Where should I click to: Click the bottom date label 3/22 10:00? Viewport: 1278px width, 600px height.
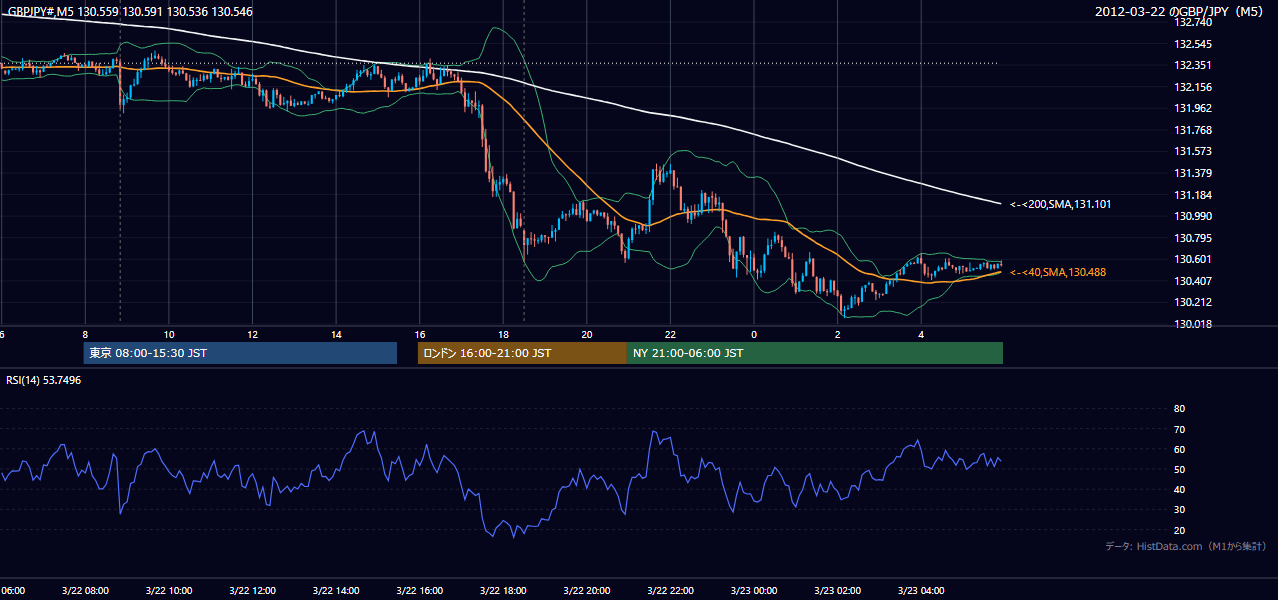[168, 590]
